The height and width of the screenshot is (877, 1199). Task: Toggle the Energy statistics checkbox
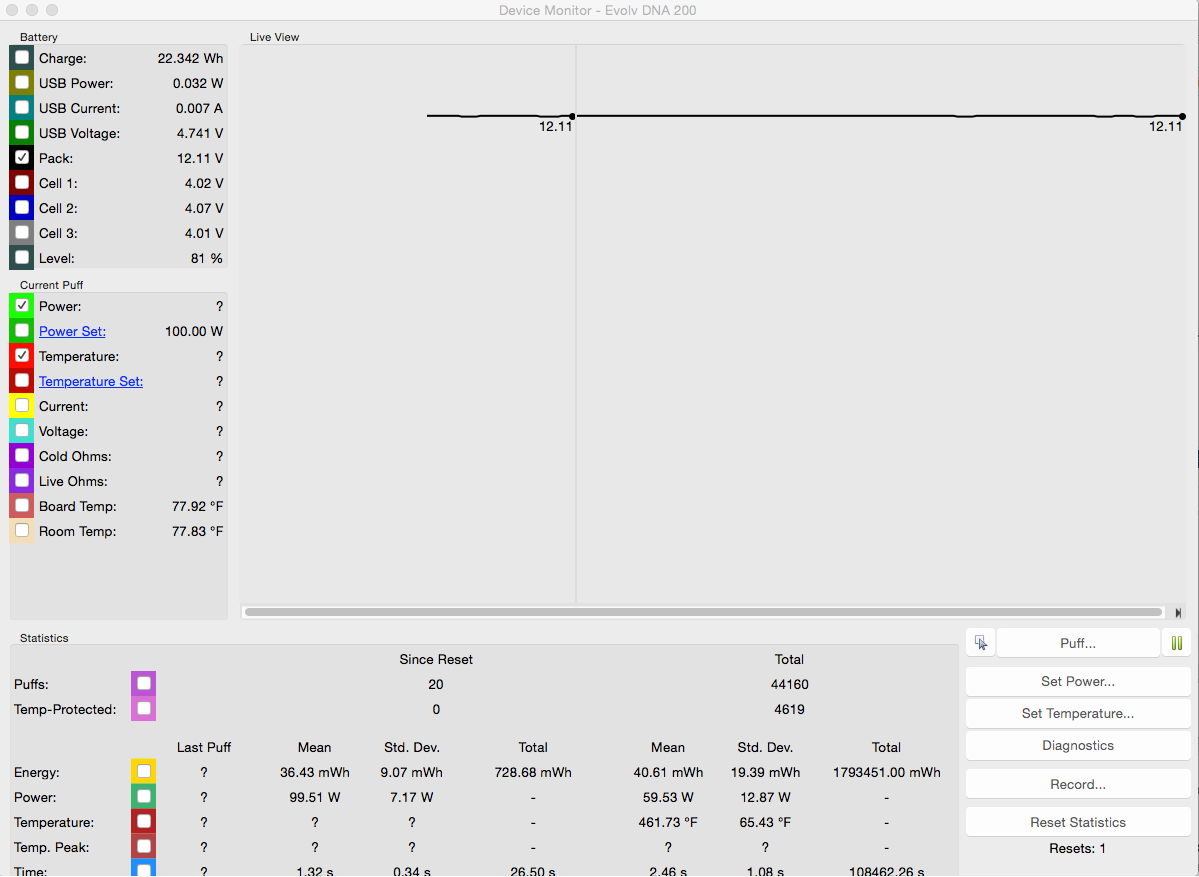click(144, 771)
